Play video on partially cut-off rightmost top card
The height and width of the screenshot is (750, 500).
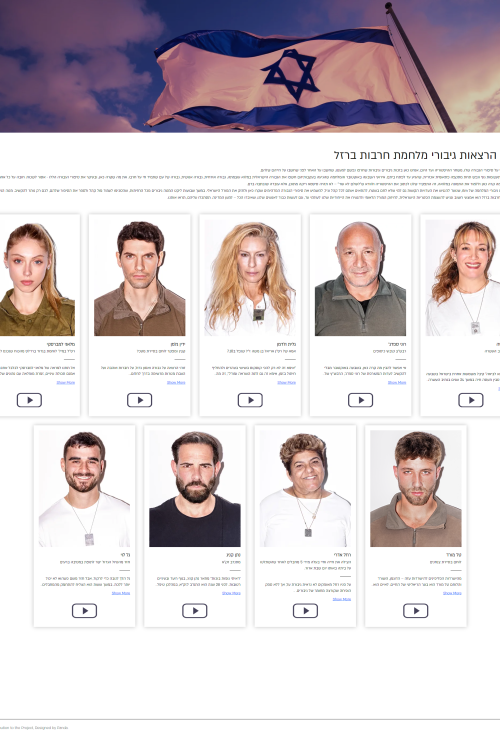[x=471, y=400]
